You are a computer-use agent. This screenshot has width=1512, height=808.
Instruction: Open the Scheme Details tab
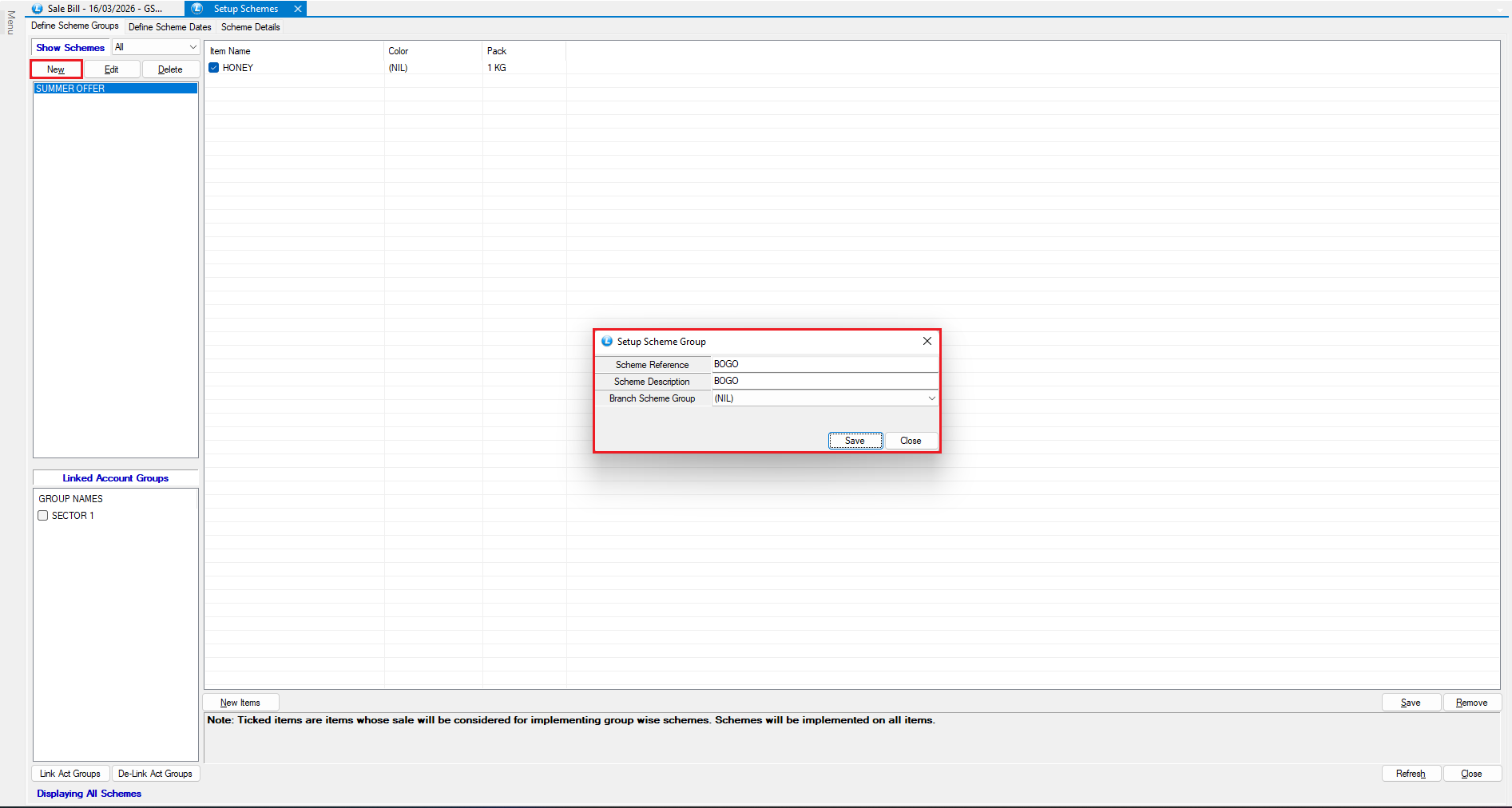pyautogui.click(x=251, y=27)
